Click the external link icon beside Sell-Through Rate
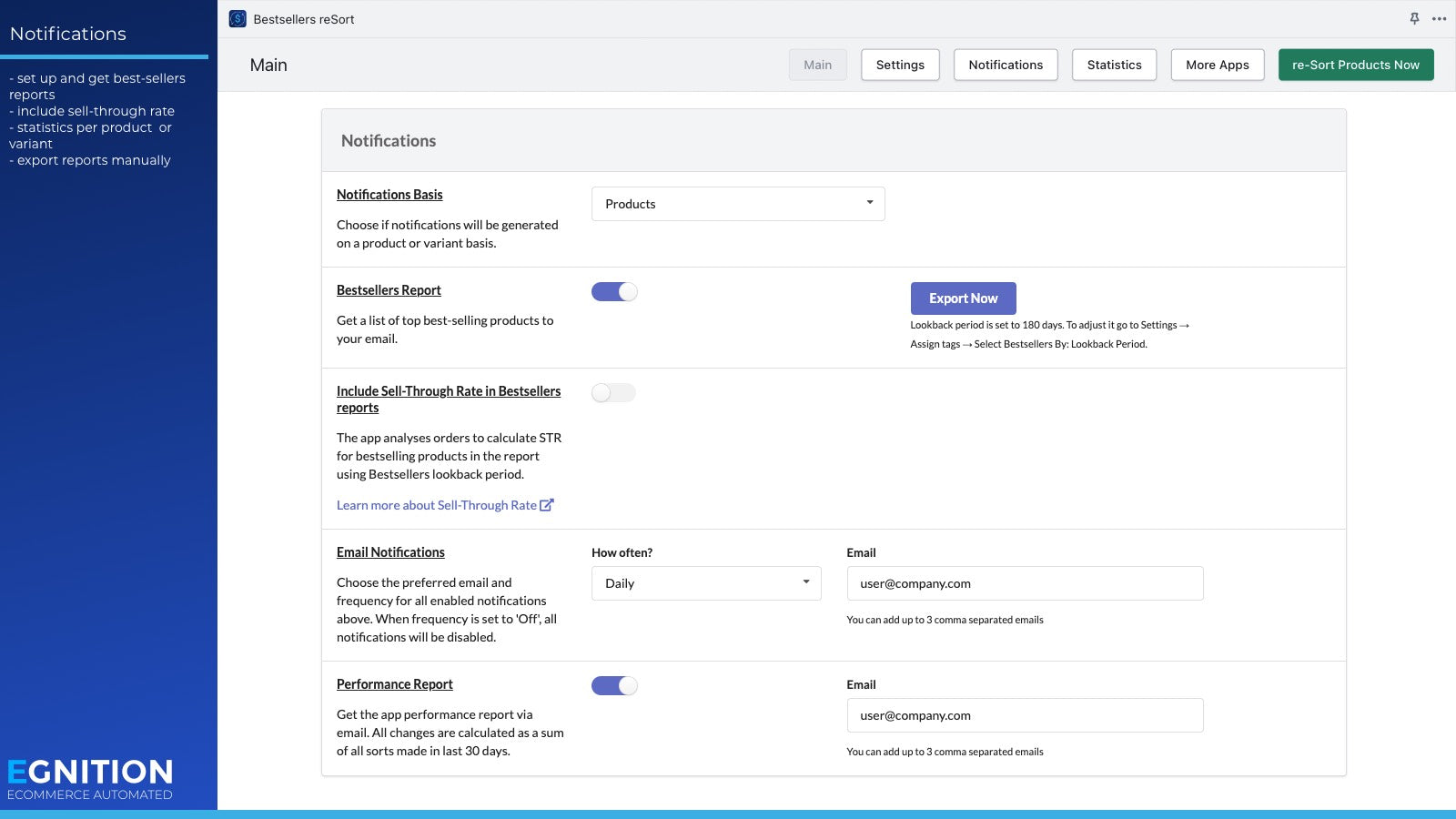 coord(547,504)
